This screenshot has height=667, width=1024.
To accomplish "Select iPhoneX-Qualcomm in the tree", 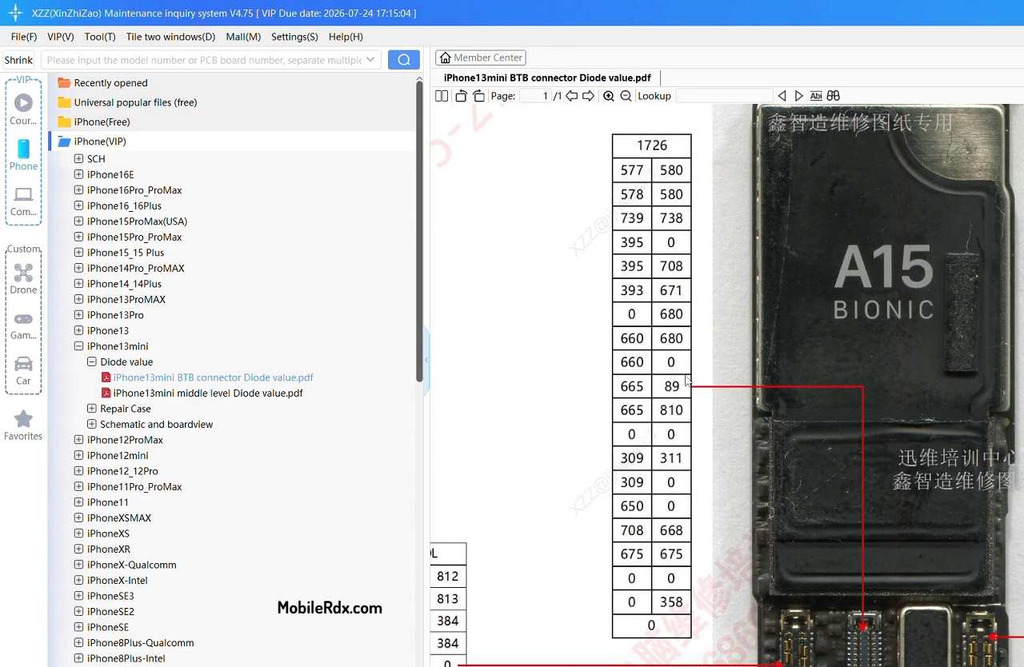I will [131, 565].
